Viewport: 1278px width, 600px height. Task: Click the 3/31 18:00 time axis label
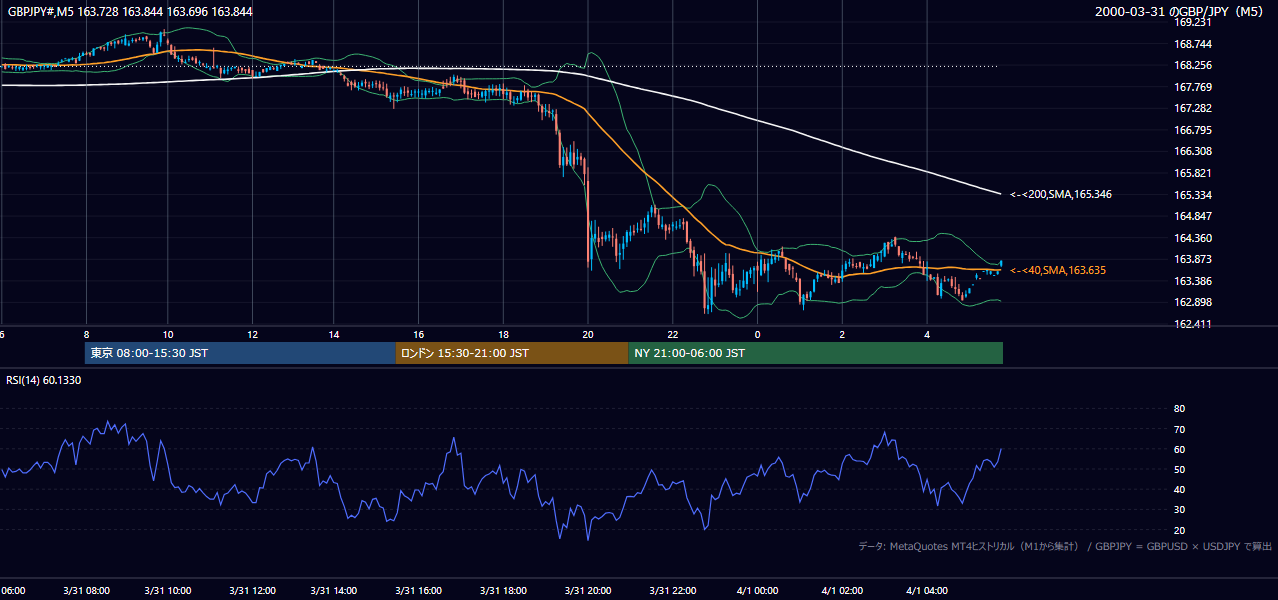(503, 591)
